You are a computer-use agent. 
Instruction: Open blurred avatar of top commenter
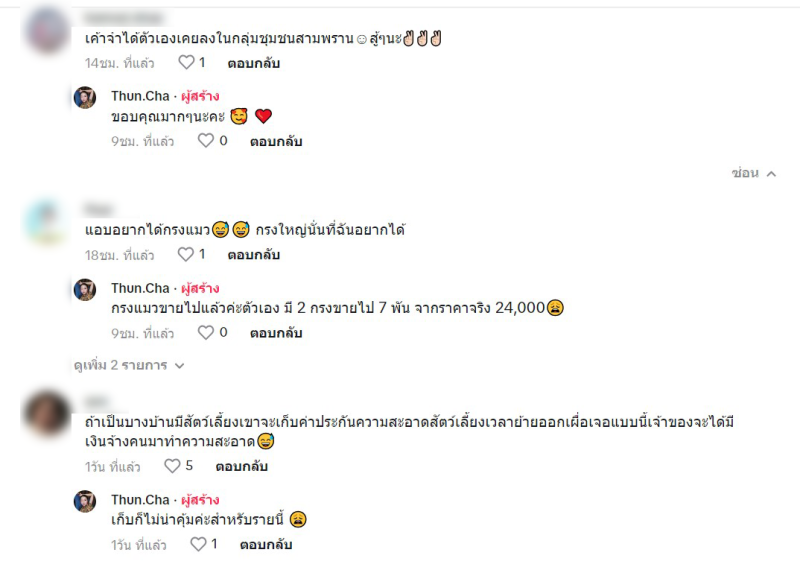47,30
